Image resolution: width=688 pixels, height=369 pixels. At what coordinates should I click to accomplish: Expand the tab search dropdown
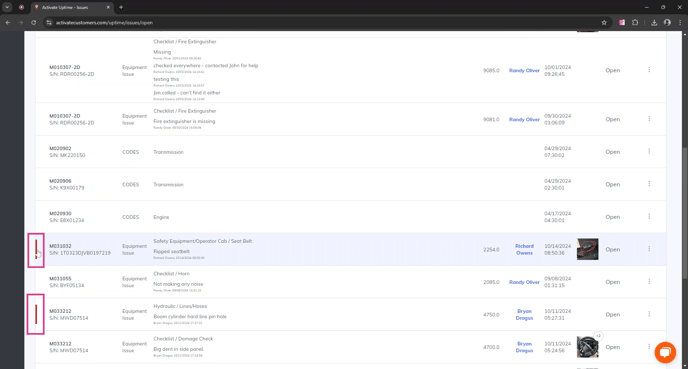[7, 7]
